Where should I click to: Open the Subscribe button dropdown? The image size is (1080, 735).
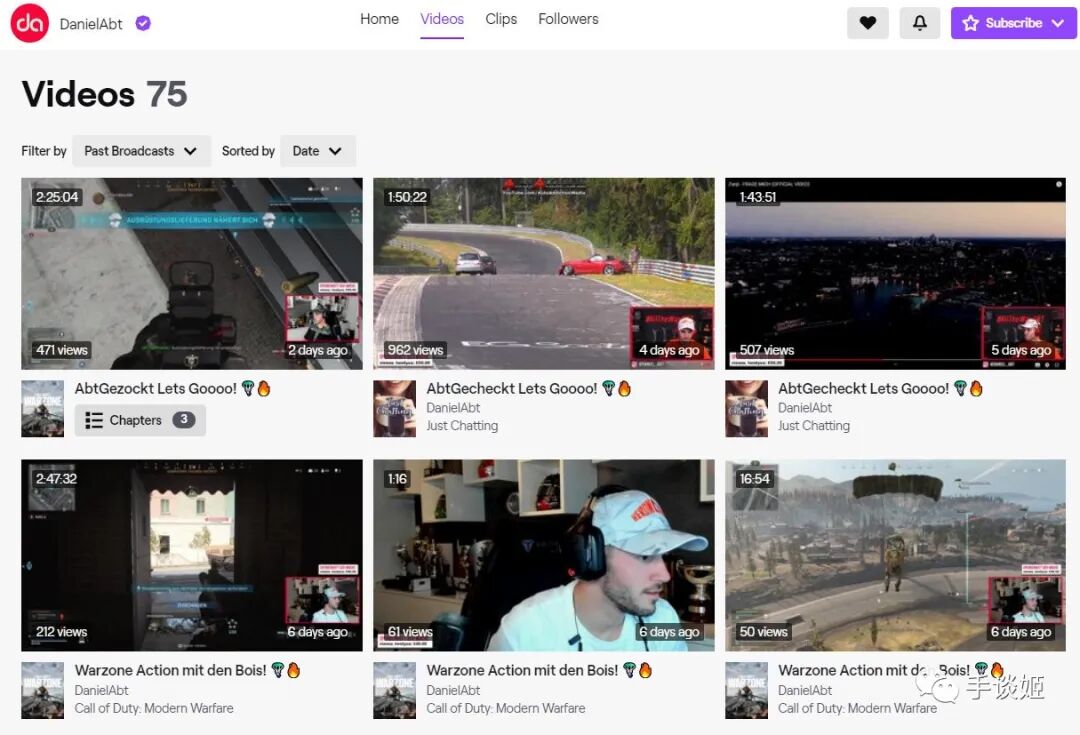click(1013, 23)
